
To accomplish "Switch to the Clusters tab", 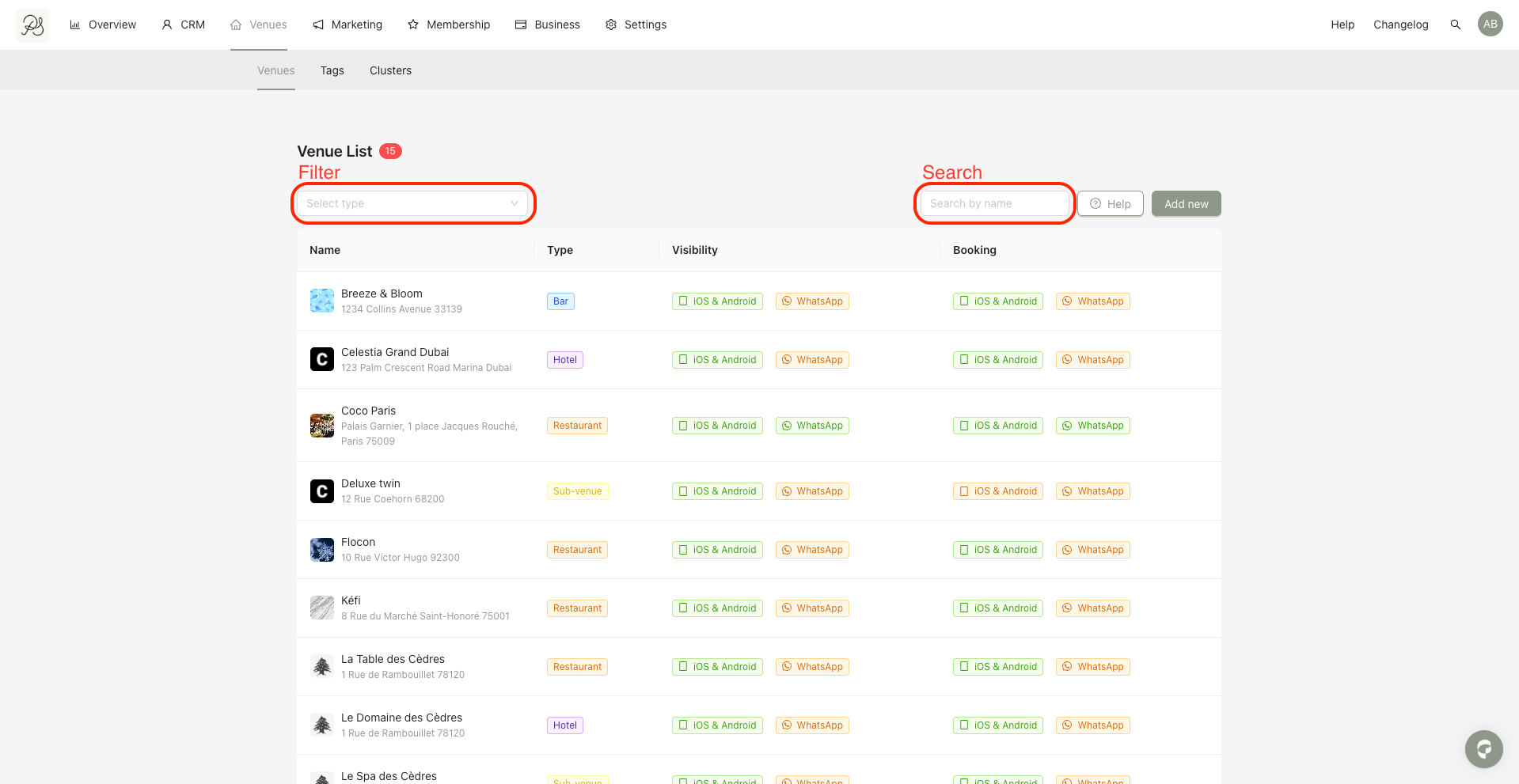I will coord(390,70).
